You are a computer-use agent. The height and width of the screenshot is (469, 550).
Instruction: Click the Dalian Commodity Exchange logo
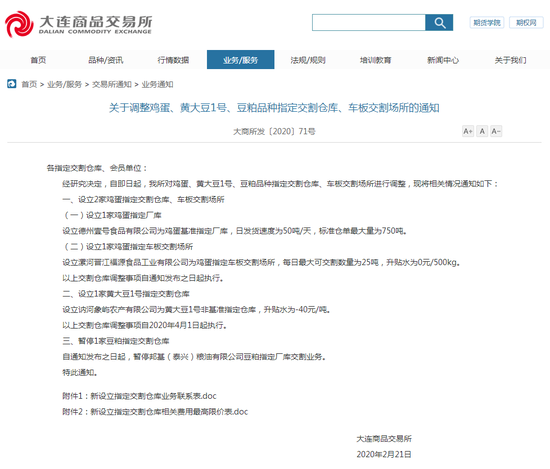tap(79, 24)
